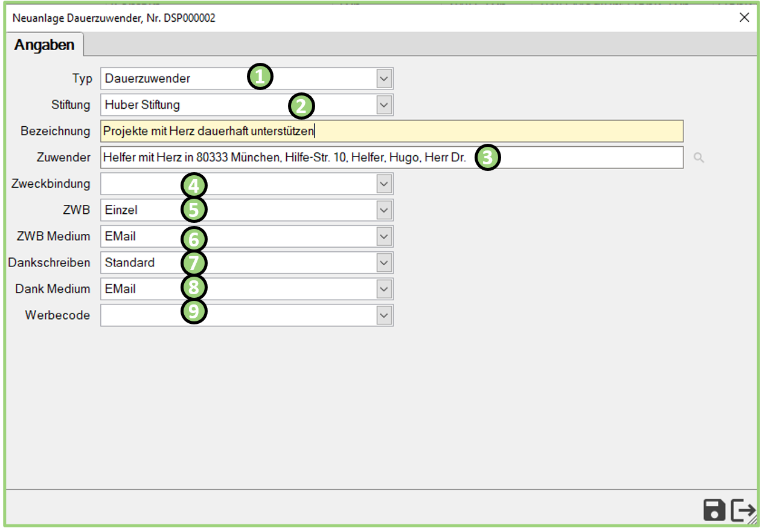Open the Zweckbindung dropdown
765x531 pixels.
(384, 184)
